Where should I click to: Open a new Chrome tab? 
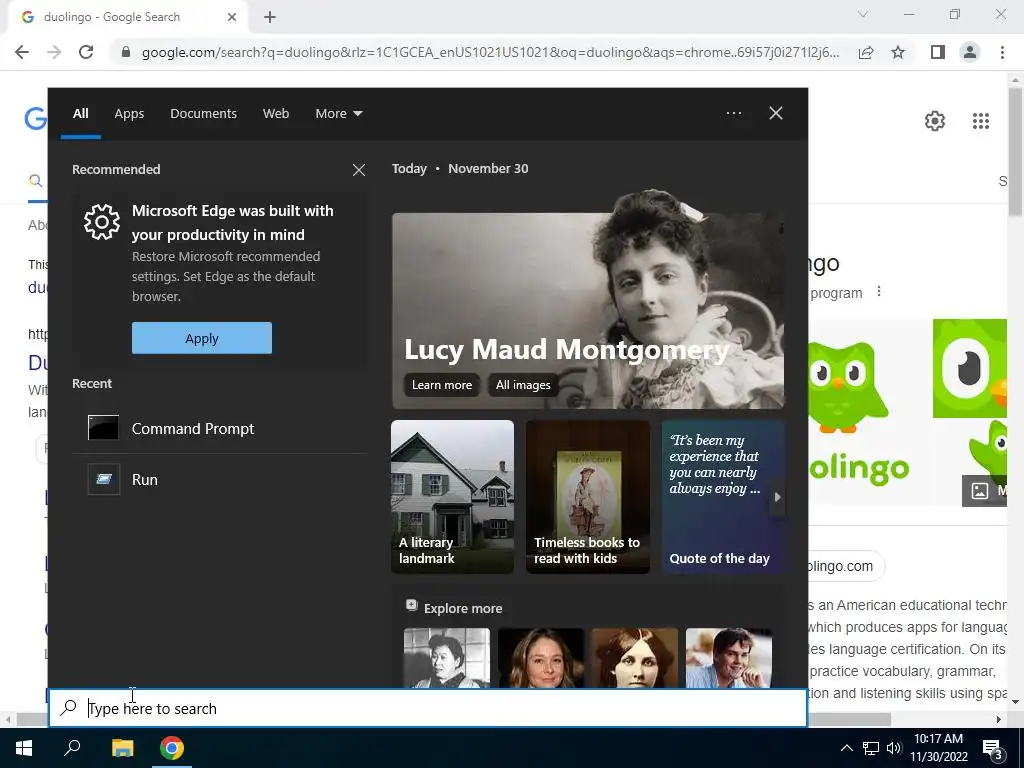(x=270, y=18)
